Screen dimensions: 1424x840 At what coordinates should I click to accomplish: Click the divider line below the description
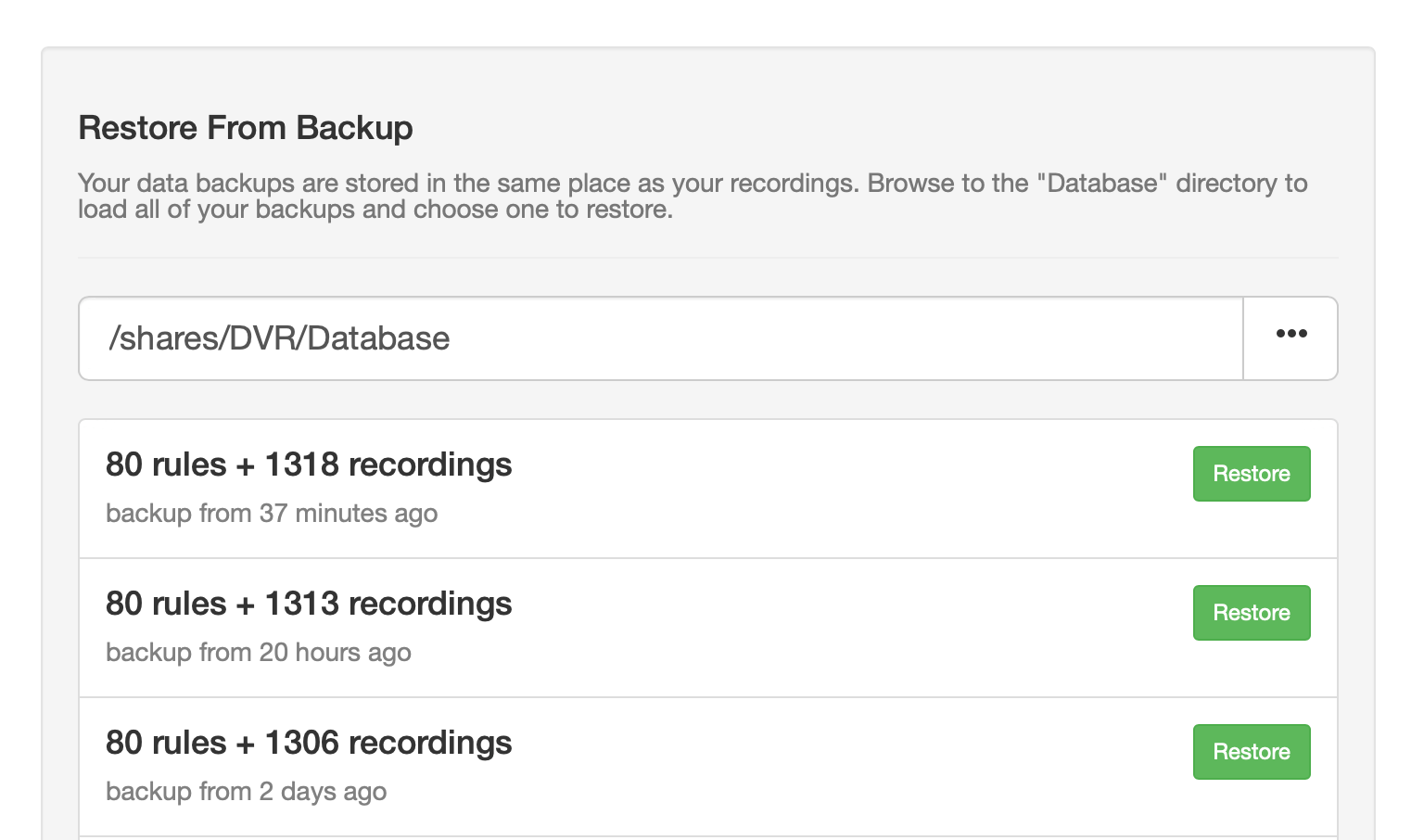[708, 258]
